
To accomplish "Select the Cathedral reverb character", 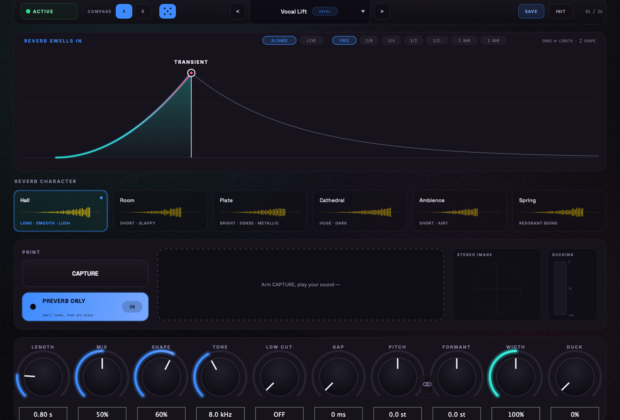I will pyautogui.click(x=360, y=211).
